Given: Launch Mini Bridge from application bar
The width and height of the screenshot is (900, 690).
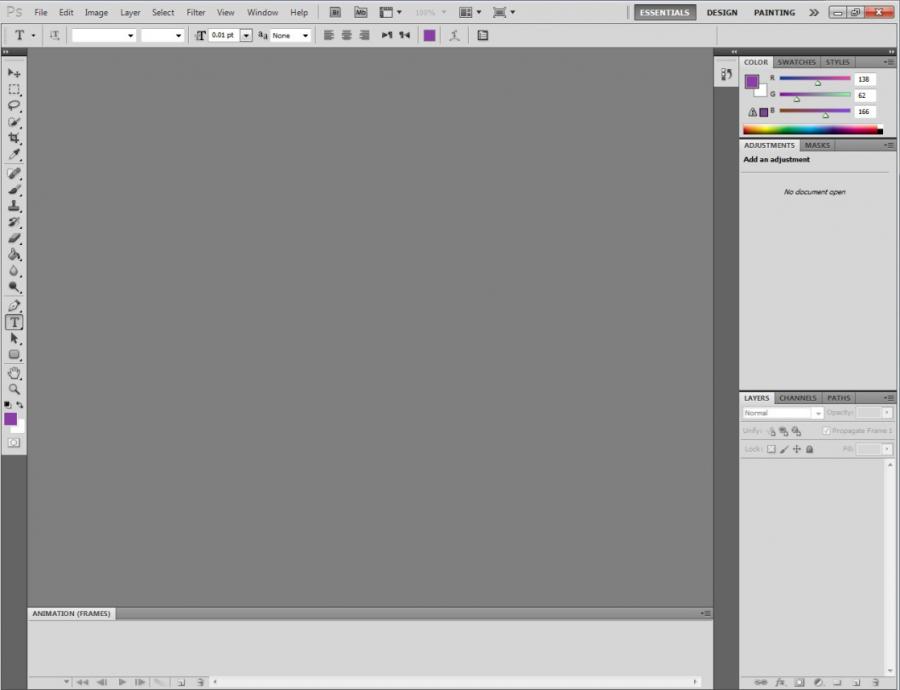Looking at the screenshot, I should (x=360, y=12).
